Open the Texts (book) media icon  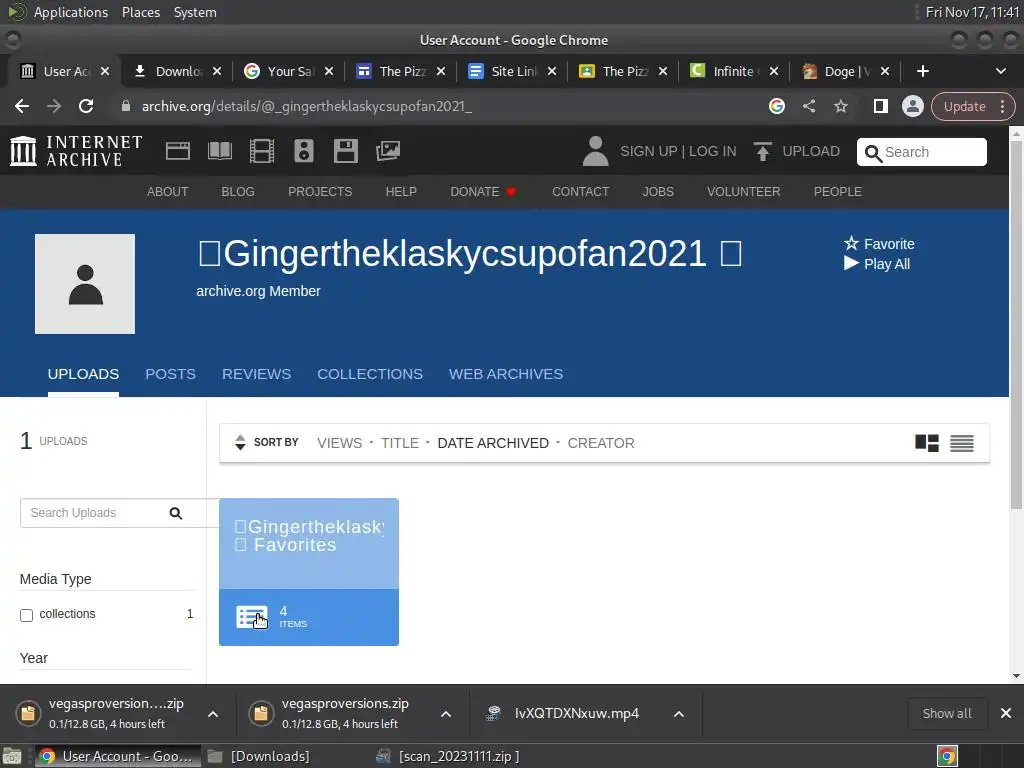point(219,151)
